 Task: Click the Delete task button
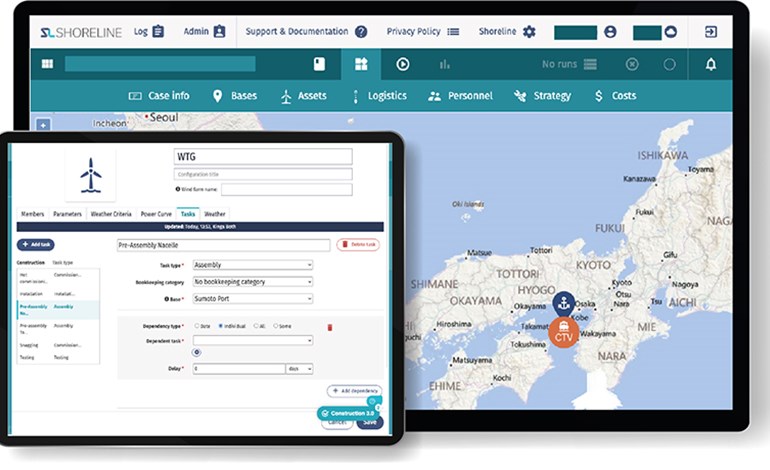pyautogui.click(x=357, y=244)
